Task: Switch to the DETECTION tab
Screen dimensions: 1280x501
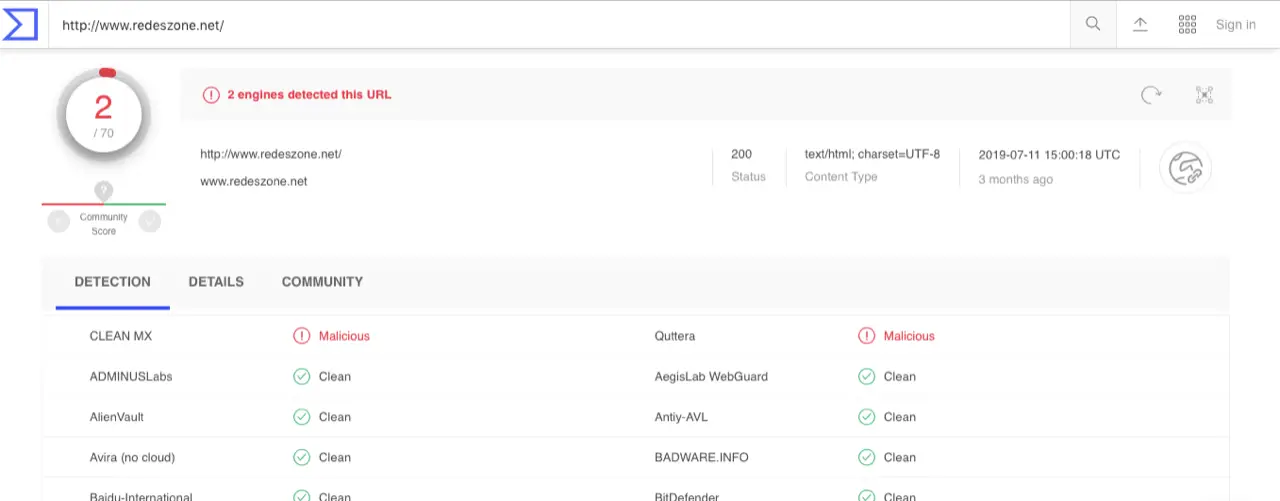Action: pyautogui.click(x=113, y=282)
